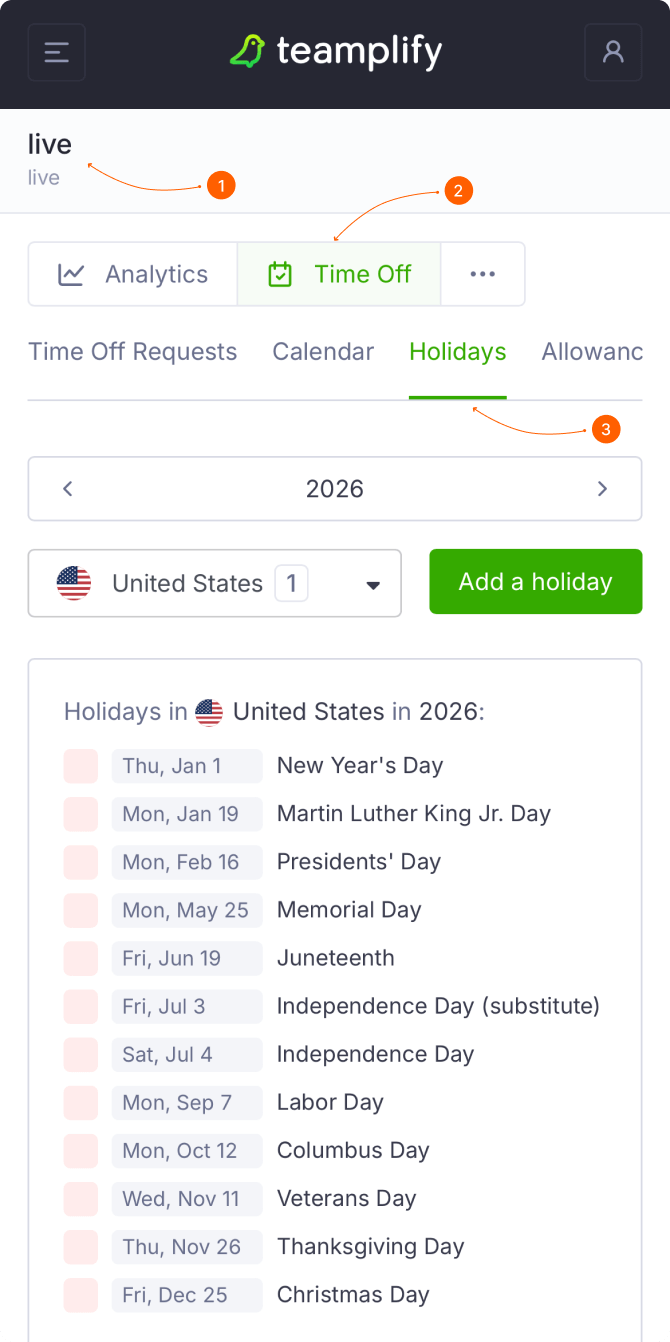The image size is (670, 1342).
Task: Switch to the Calendar tab
Action: (323, 352)
